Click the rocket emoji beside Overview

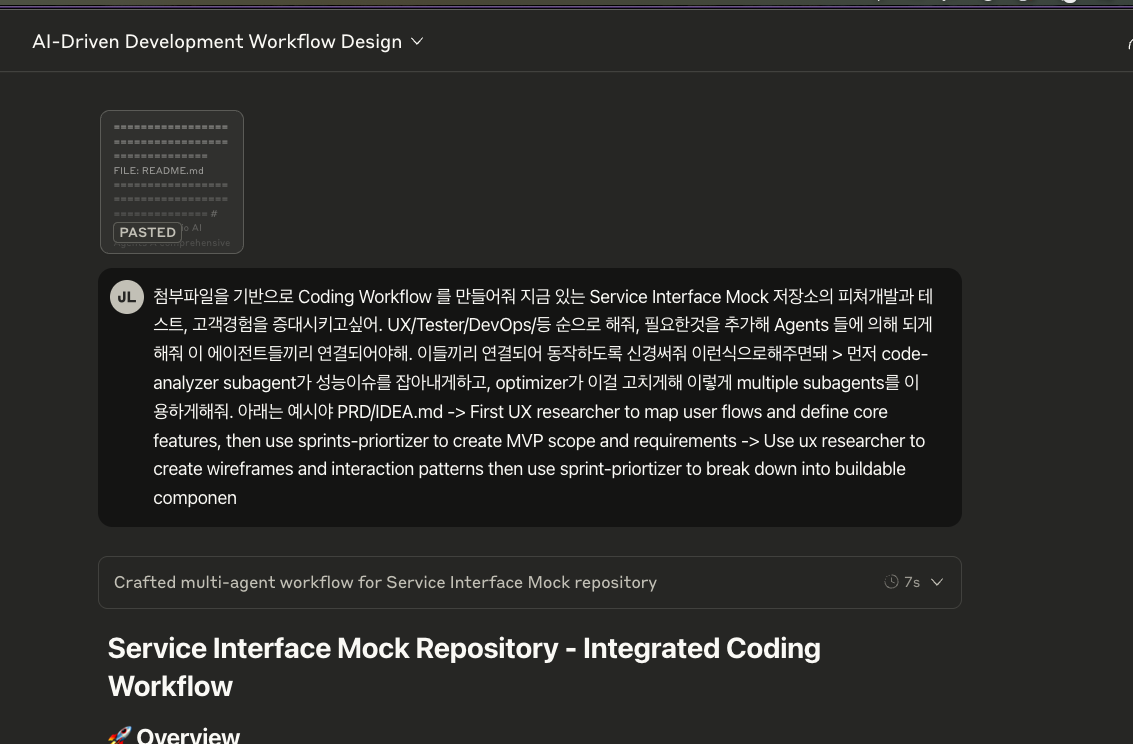click(x=119, y=736)
